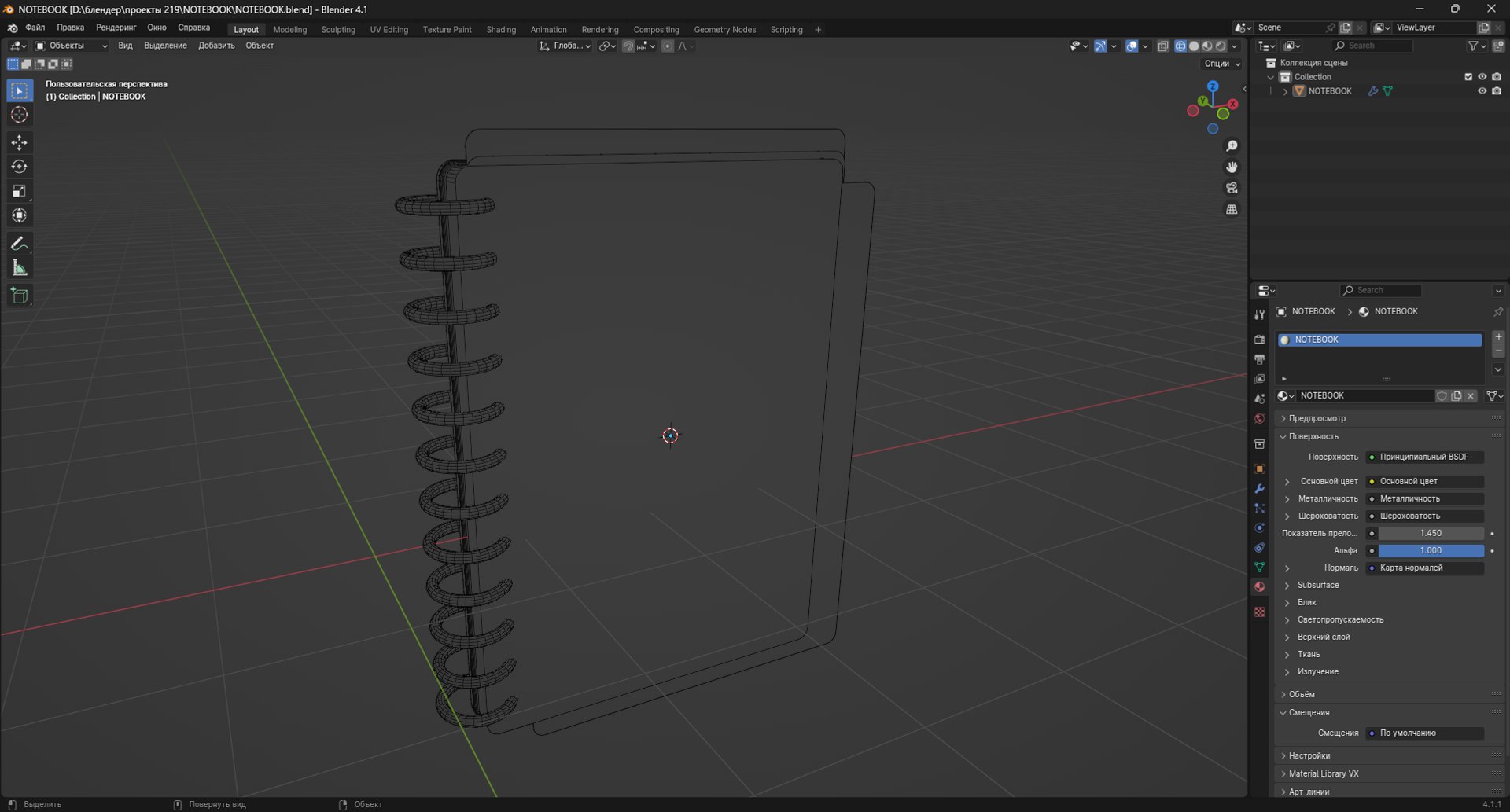The height and width of the screenshot is (812, 1510).
Task: Add a material slot with plus button
Action: click(x=1498, y=337)
